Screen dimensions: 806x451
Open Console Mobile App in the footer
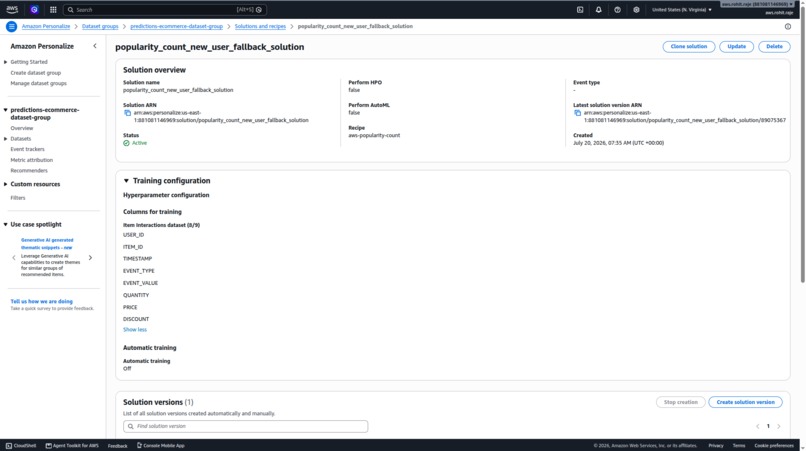[x=160, y=445]
